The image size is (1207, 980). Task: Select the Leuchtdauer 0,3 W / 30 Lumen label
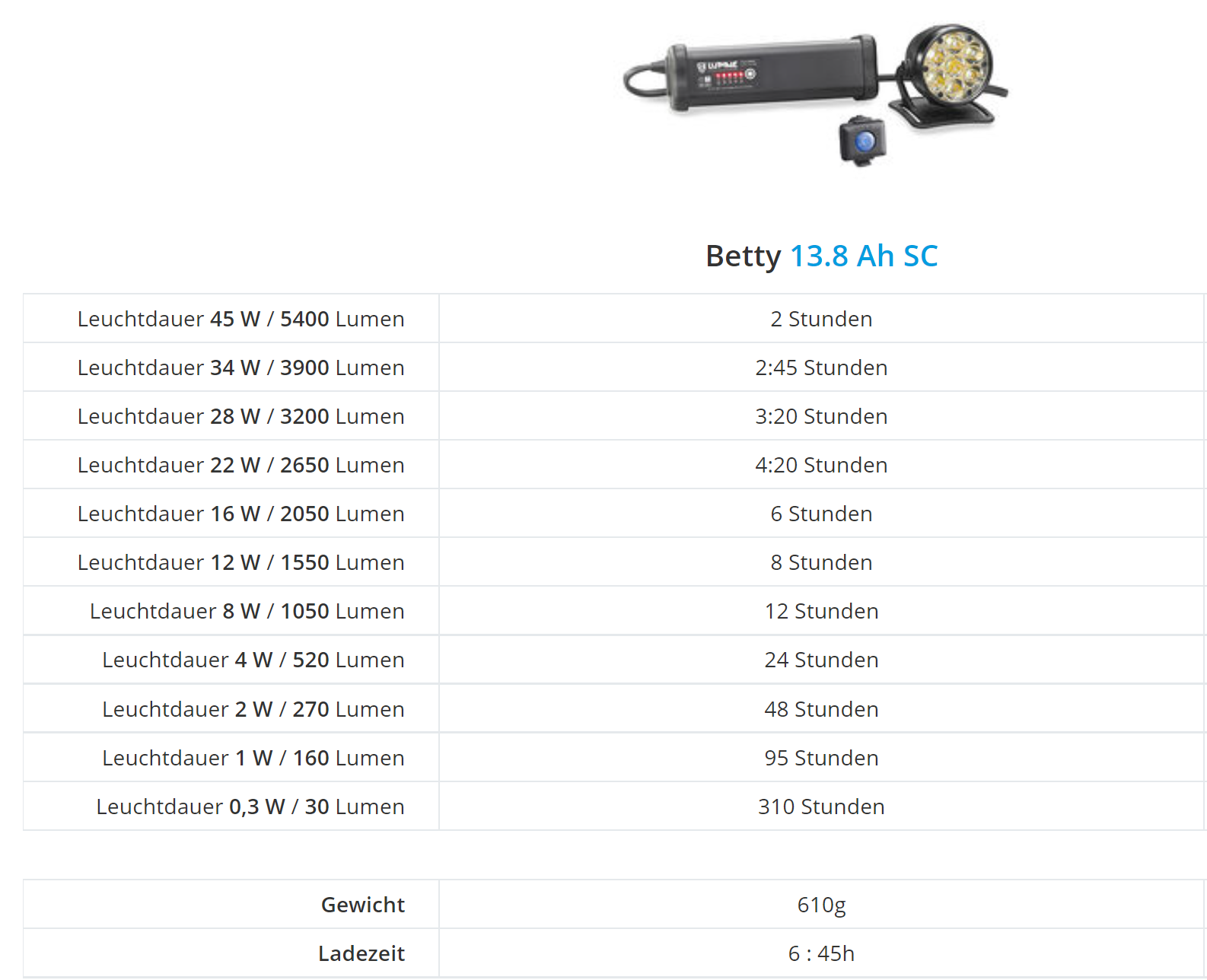pos(250,807)
